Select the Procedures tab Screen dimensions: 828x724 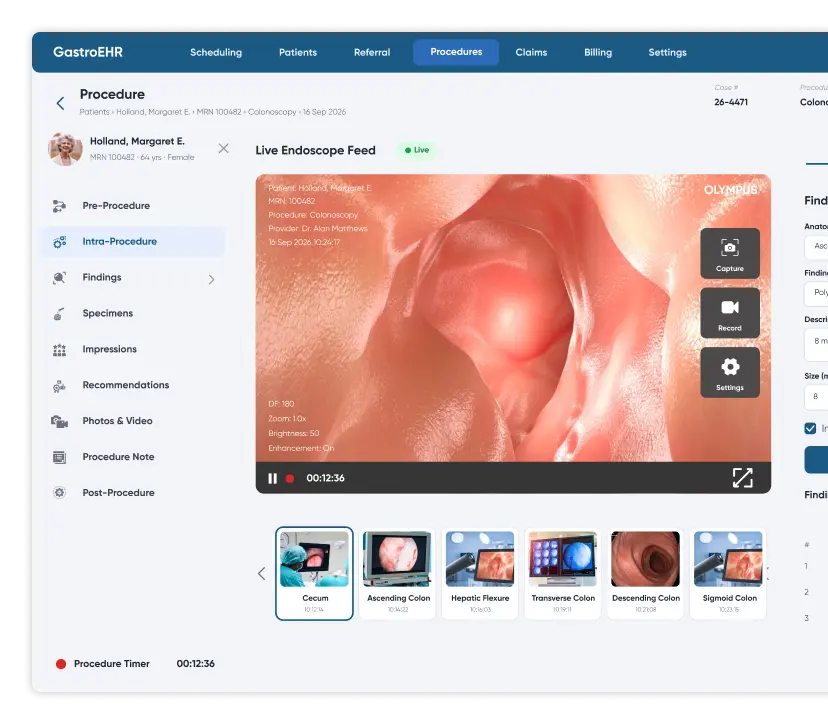456,52
